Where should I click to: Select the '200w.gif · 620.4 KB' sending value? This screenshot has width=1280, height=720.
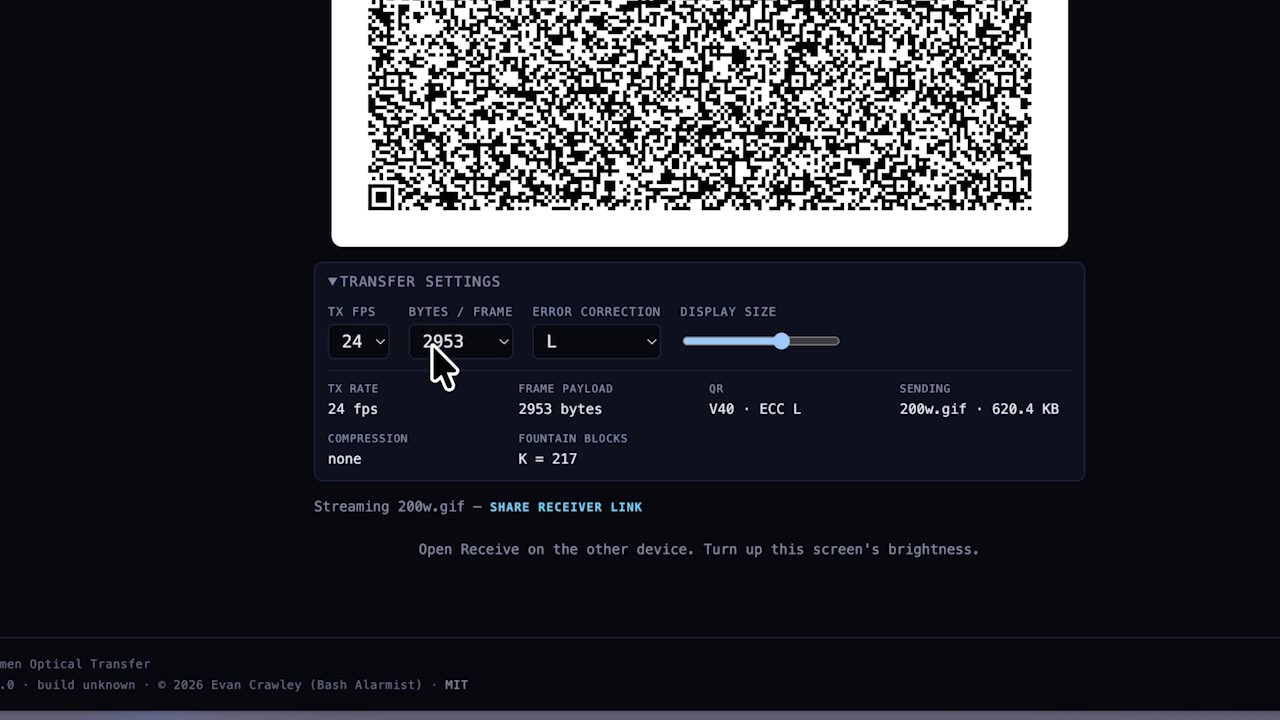(979, 409)
